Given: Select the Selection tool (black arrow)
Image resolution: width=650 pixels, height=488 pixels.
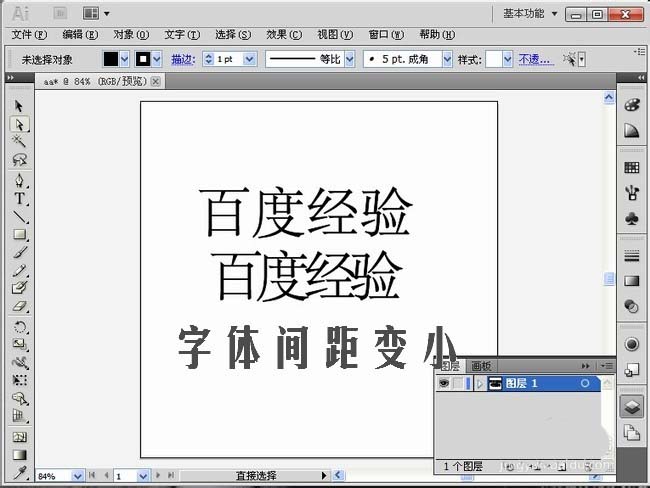Looking at the screenshot, I should [19, 106].
